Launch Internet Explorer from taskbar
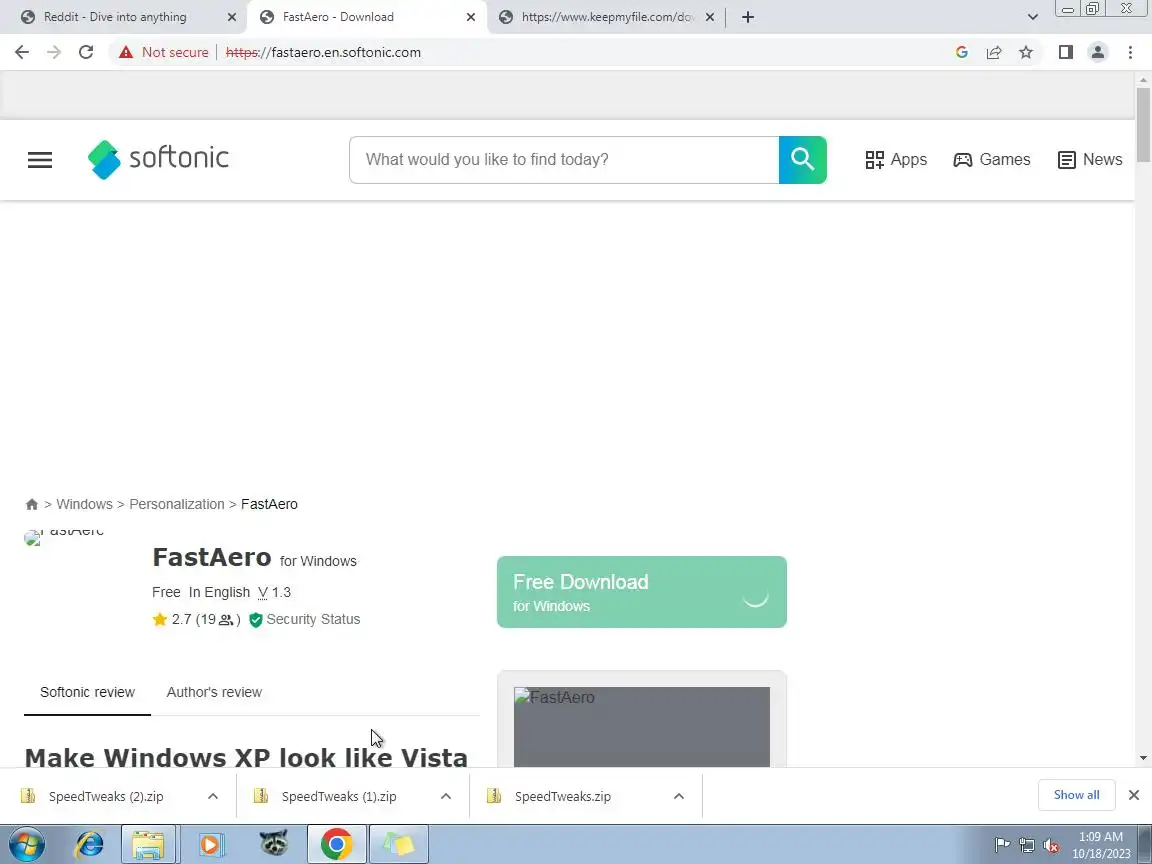1152x864 pixels. [90, 844]
